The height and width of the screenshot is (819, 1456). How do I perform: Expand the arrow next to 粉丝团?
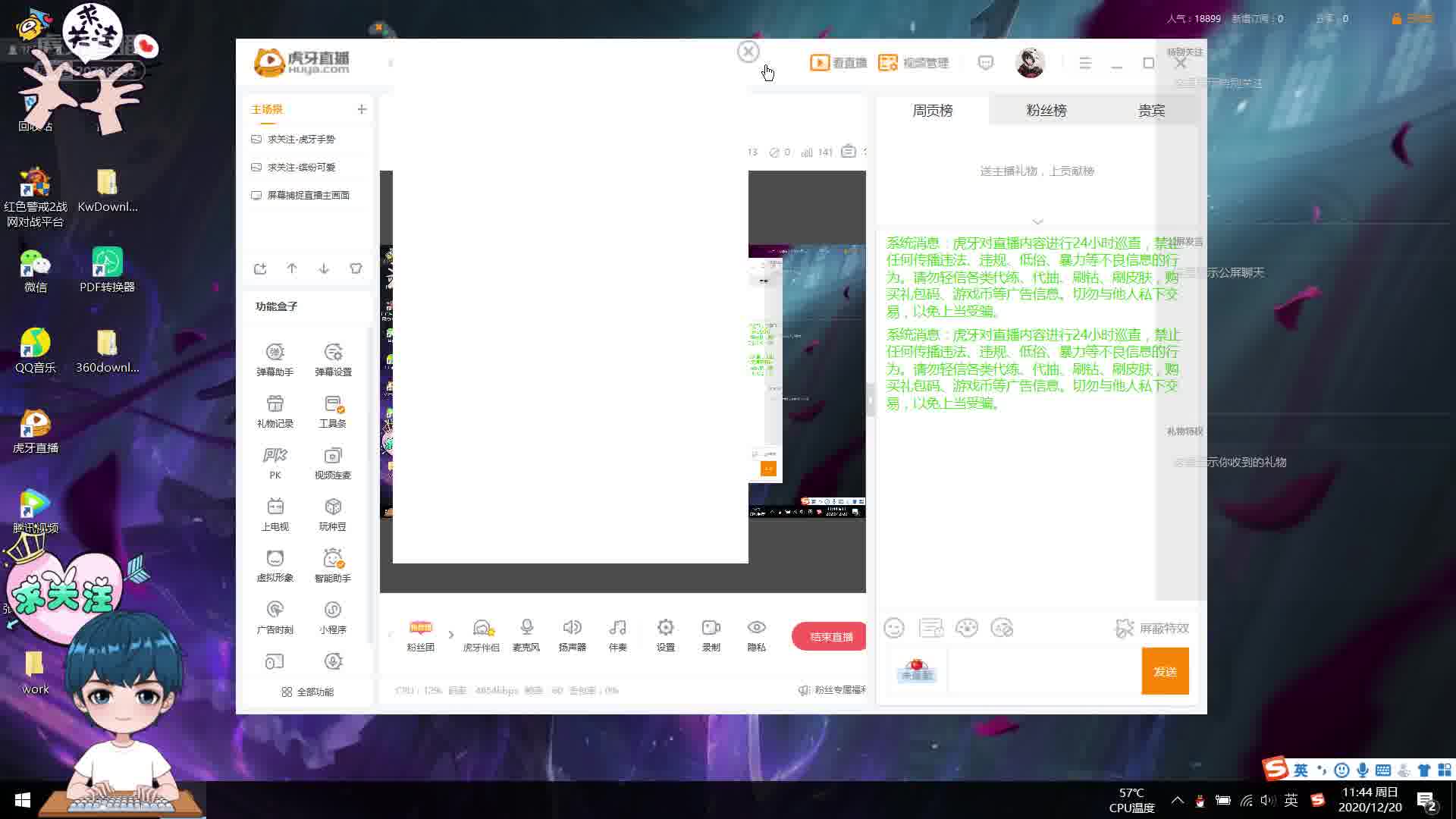(450, 635)
